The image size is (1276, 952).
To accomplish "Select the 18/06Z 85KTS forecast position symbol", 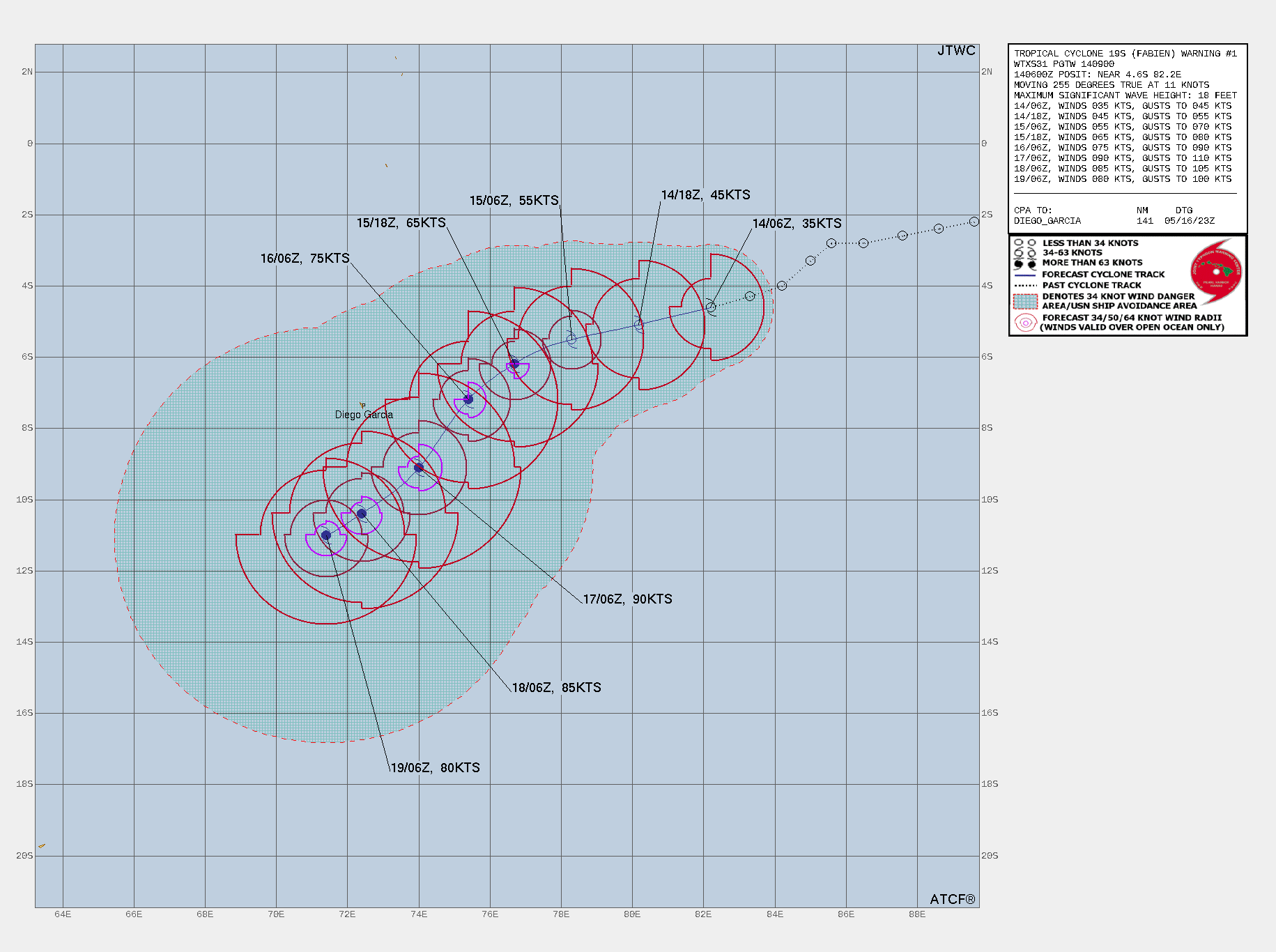I will coord(362,514).
